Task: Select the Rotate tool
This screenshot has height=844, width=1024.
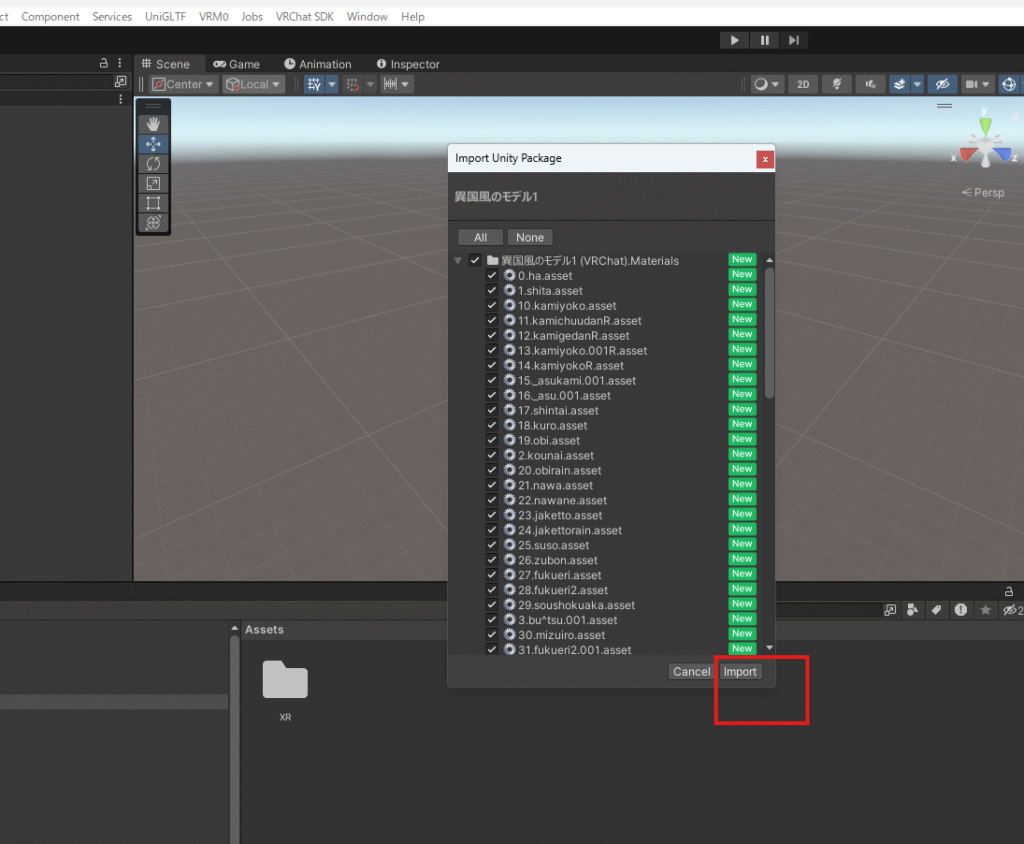Action: pyautogui.click(x=153, y=163)
